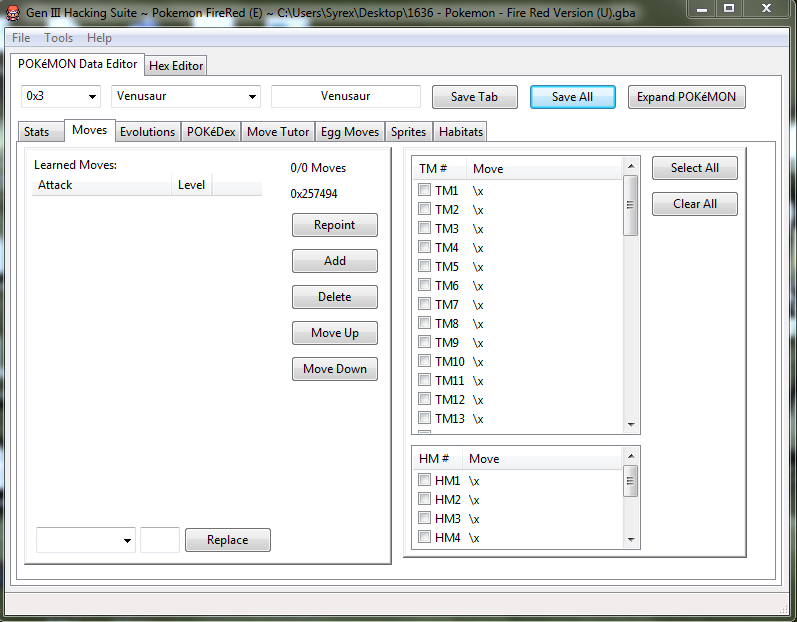This screenshot has height=622, width=797.
Task: Click the TM list scroll-up arrow
Action: pos(631,166)
